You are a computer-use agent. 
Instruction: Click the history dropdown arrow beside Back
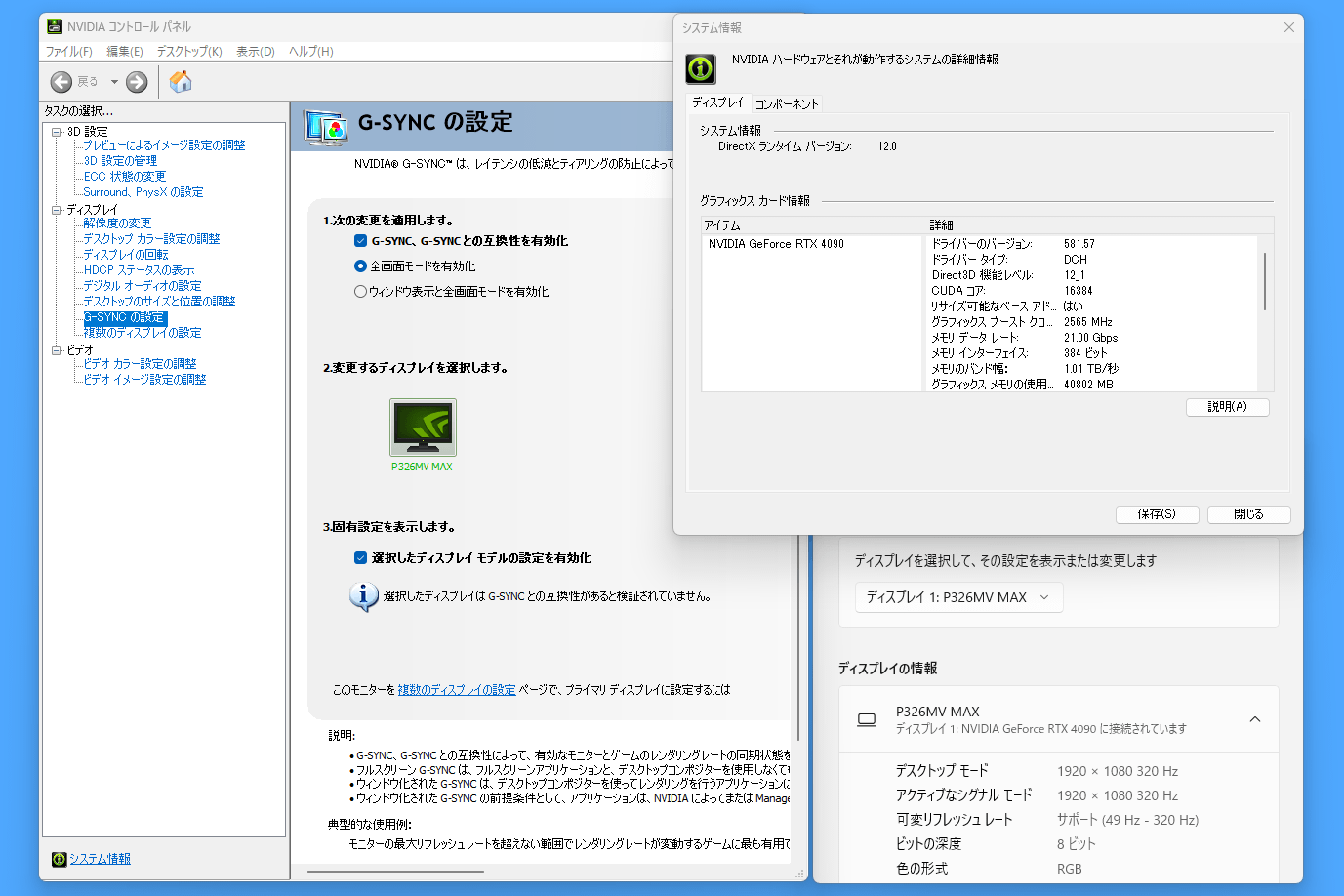pos(114,82)
